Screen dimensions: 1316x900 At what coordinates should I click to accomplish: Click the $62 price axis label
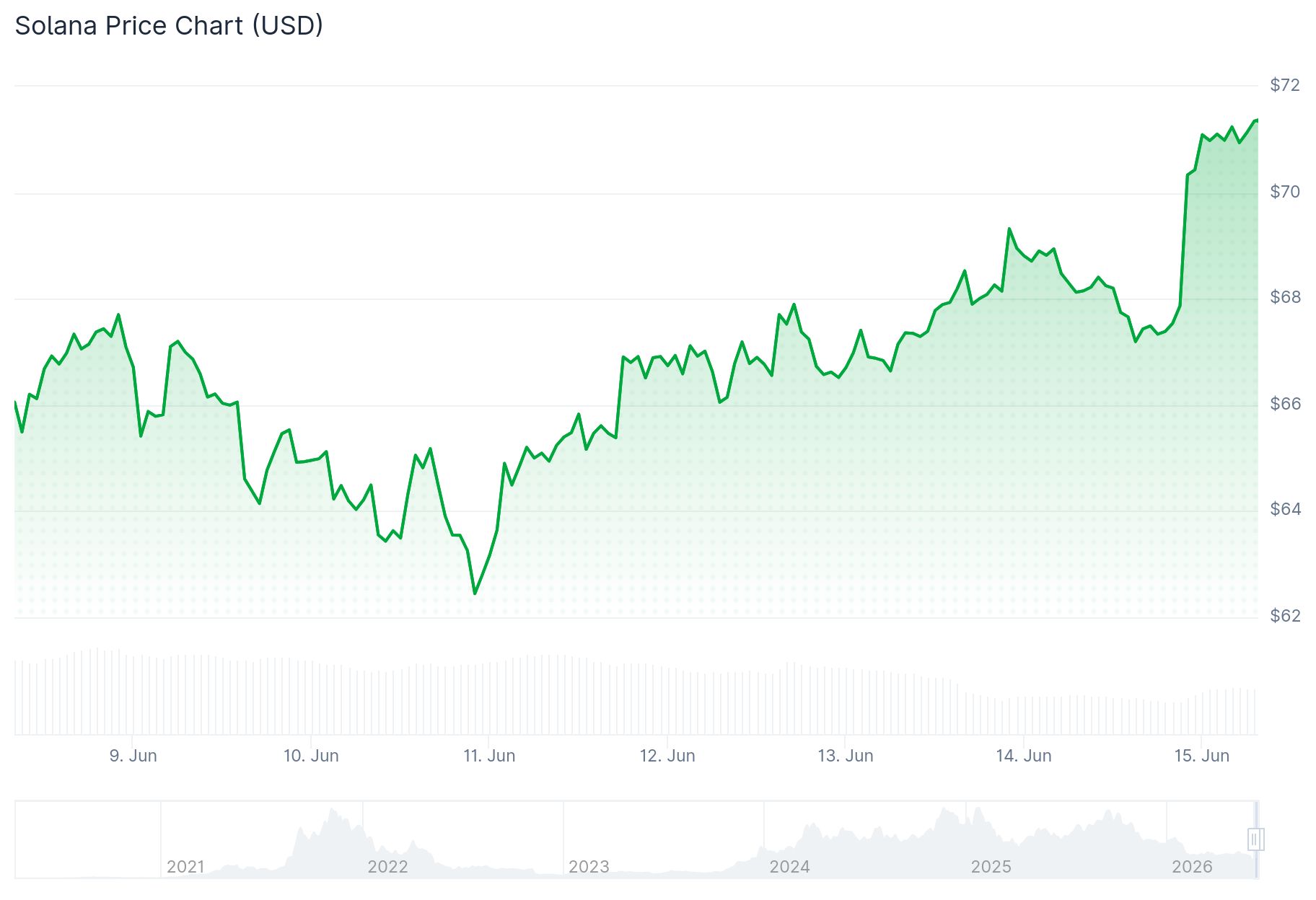[1285, 615]
